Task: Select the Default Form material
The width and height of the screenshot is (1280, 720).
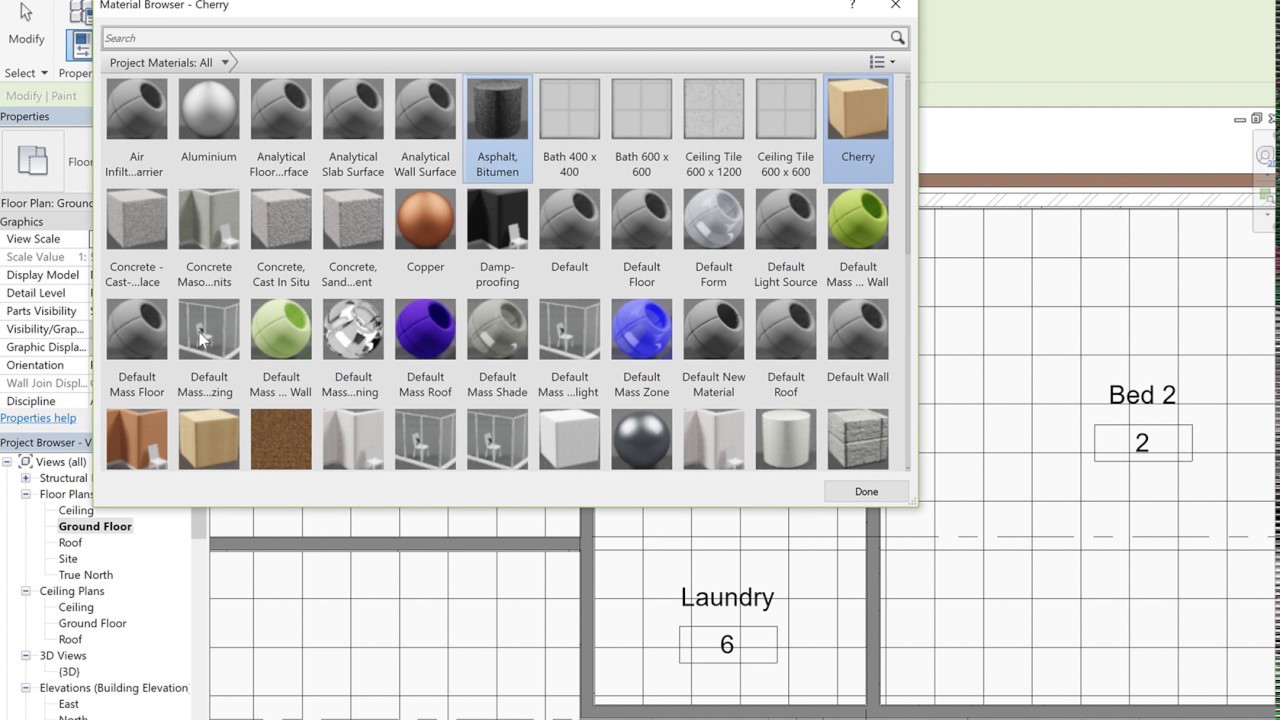Action: (x=713, y=238)
